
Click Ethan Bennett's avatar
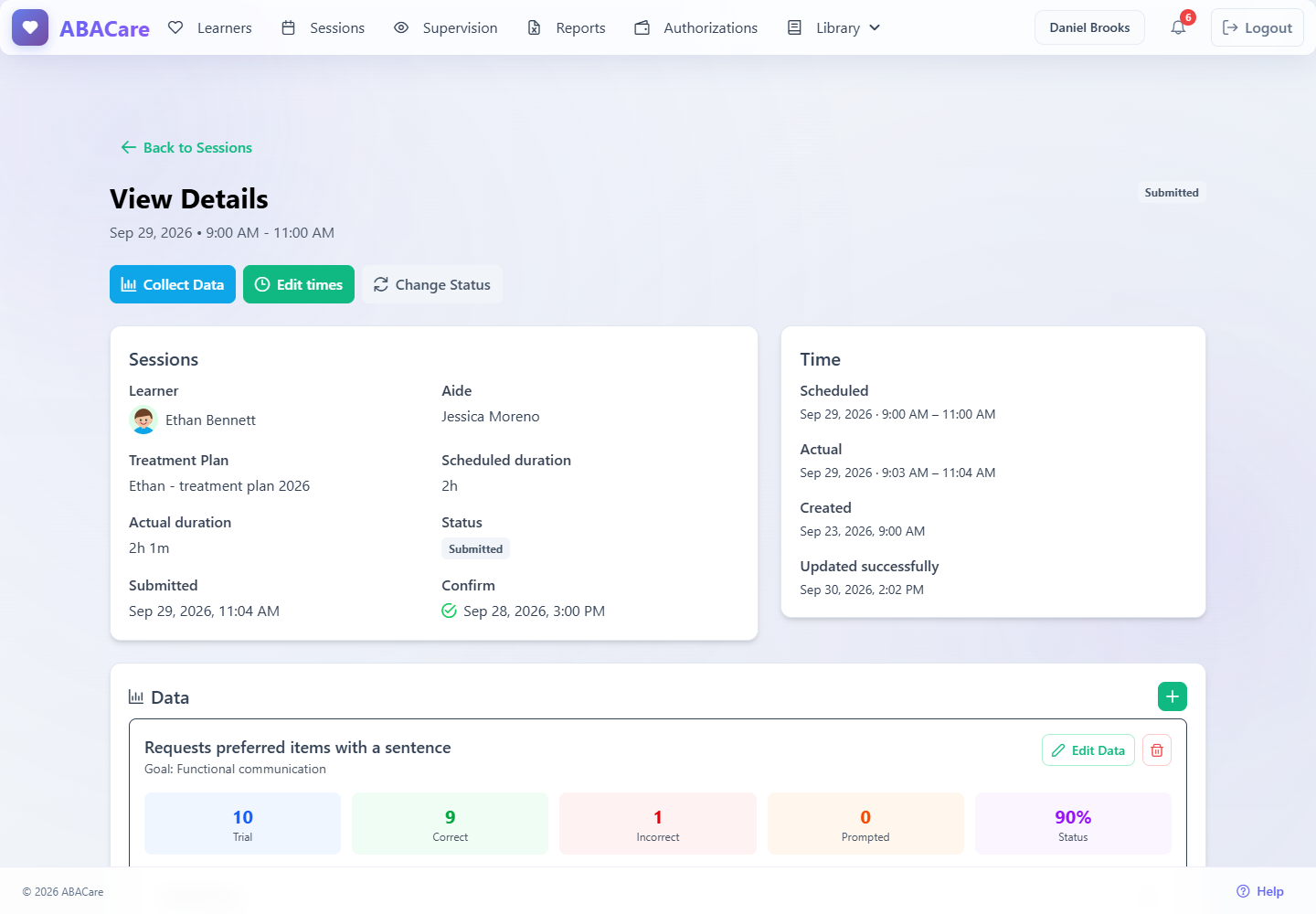coord(143,420)
